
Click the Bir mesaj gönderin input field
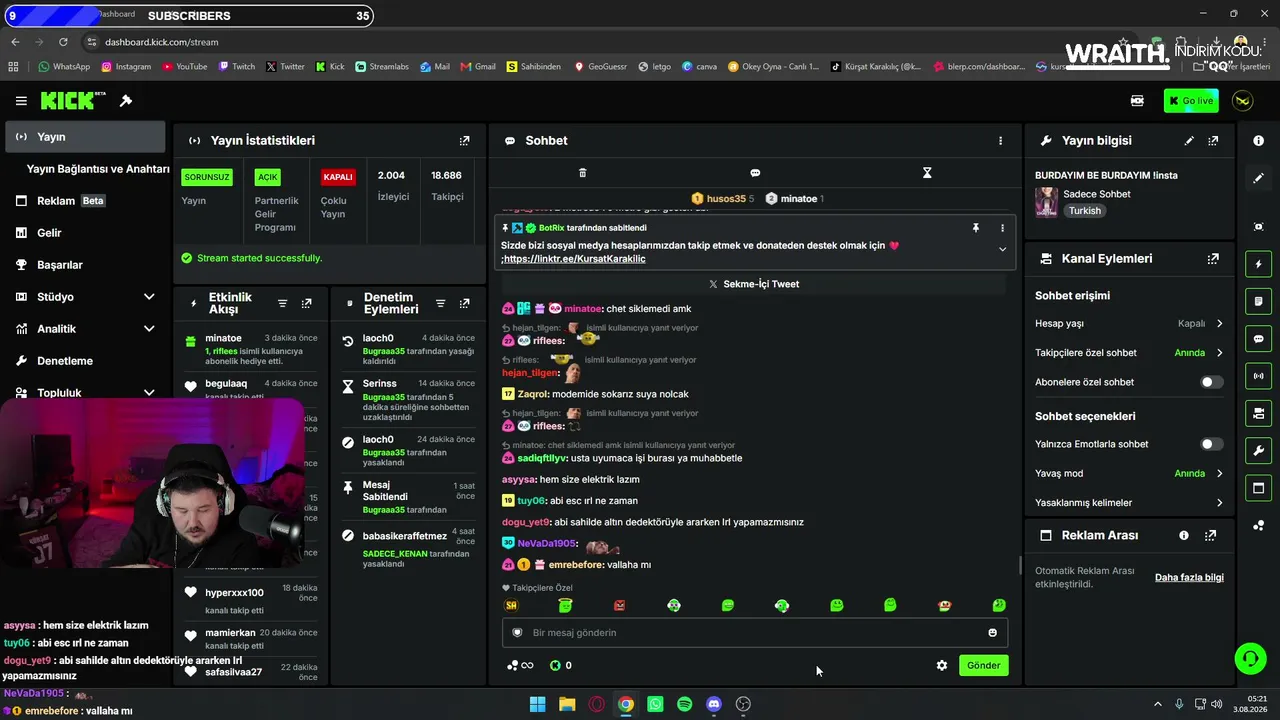tap(755, 632)
